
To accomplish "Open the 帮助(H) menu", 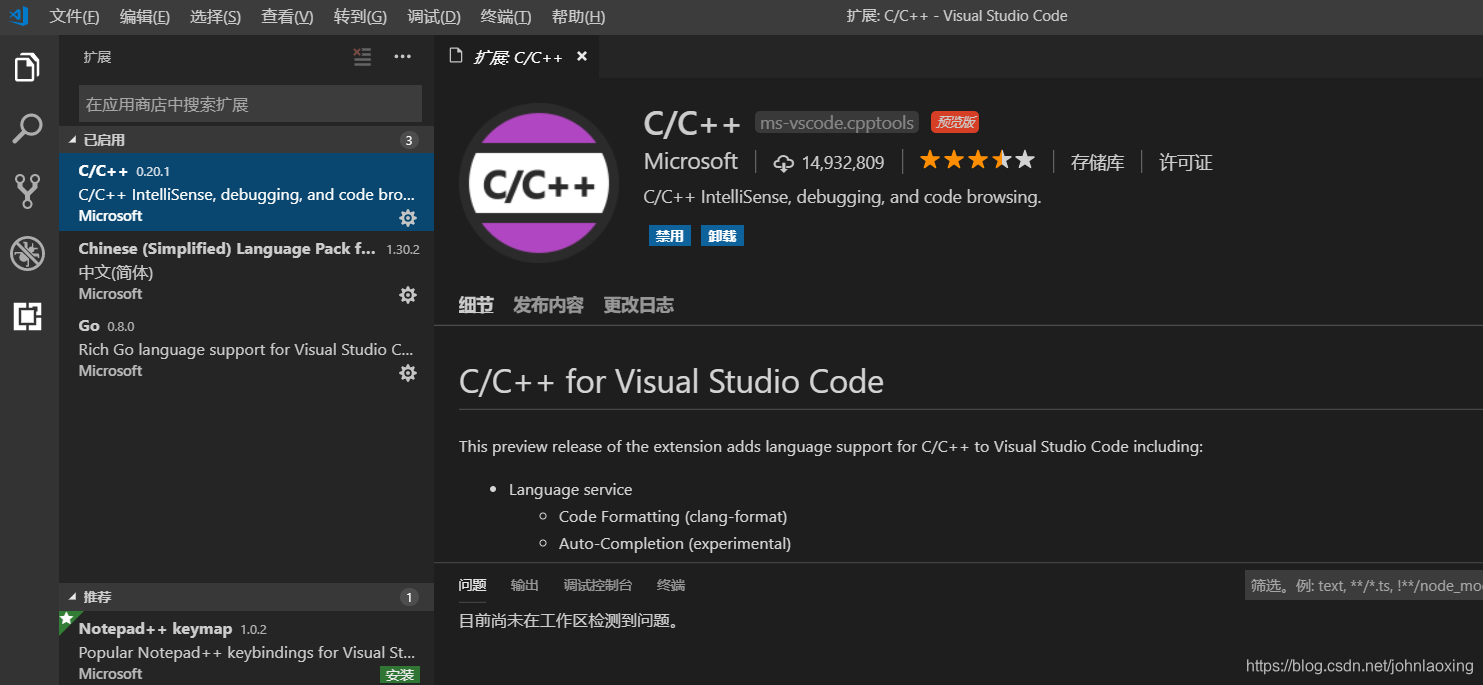I will (578, 17).
